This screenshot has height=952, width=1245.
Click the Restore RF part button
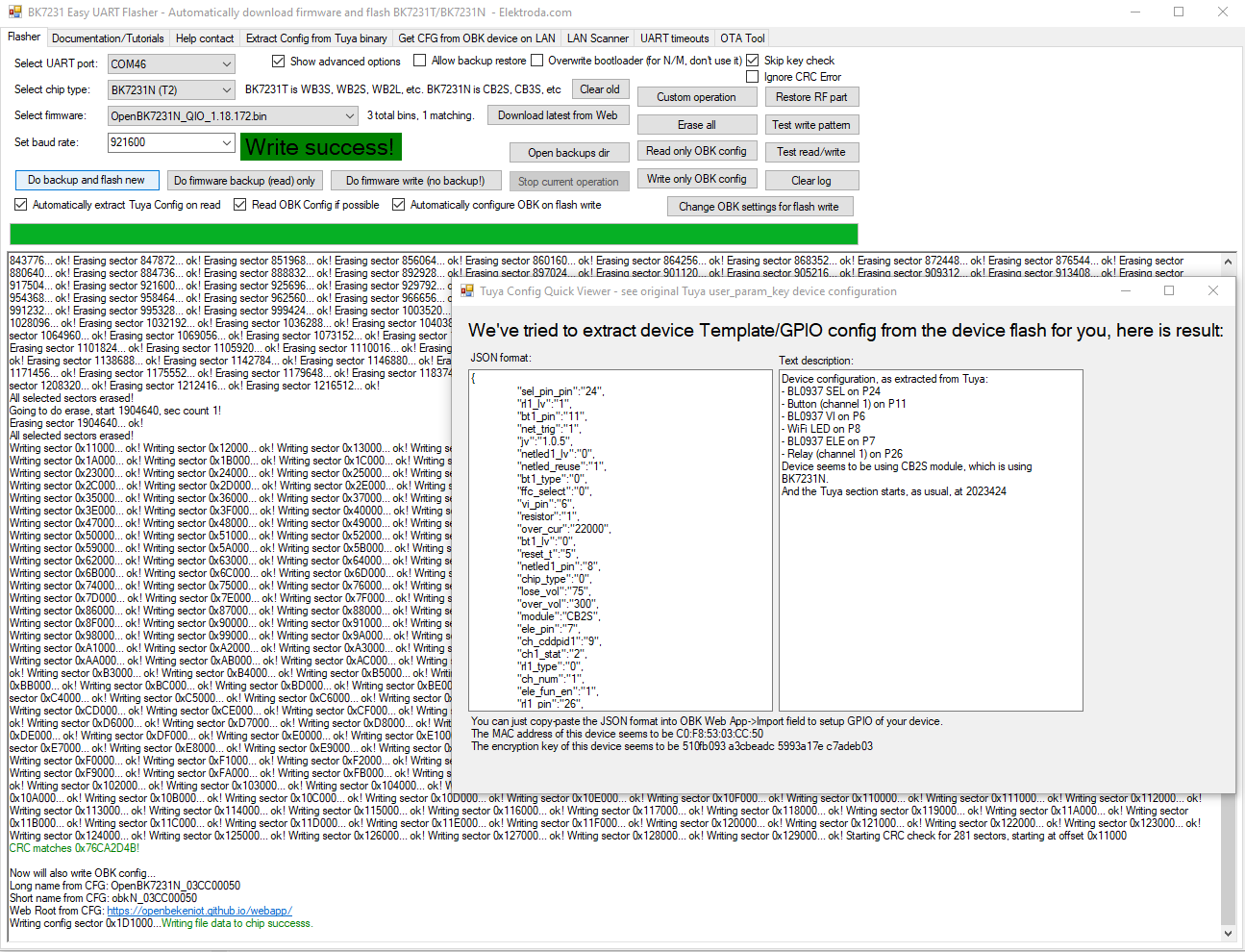(811, 97)
